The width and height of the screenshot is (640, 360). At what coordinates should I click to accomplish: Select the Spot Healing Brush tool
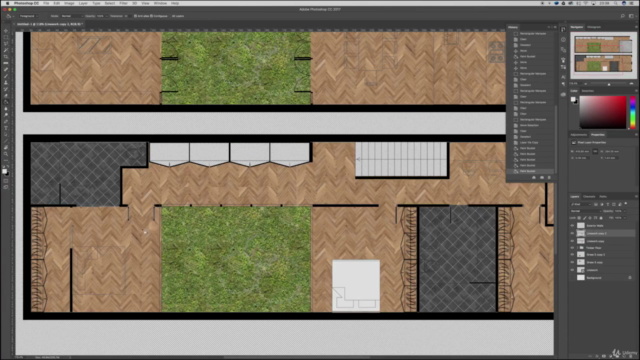click(x=6, y=70)
